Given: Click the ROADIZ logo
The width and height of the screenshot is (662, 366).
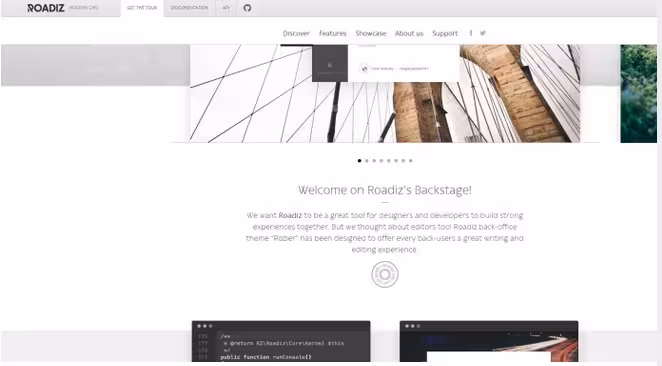Looking at the screenshot, I should point(46,8).
